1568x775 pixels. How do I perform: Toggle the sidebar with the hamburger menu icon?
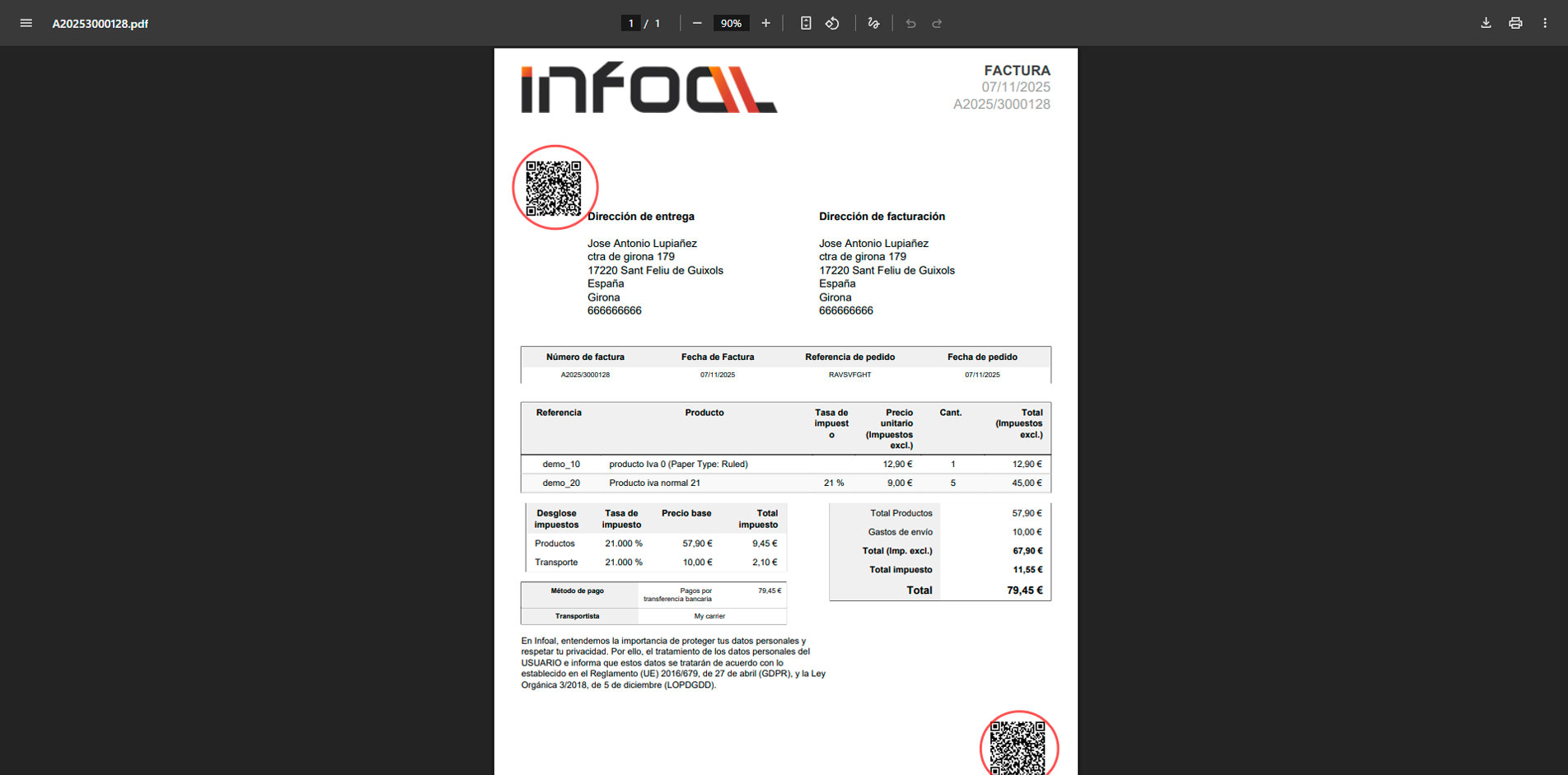[x=26, y=23]
